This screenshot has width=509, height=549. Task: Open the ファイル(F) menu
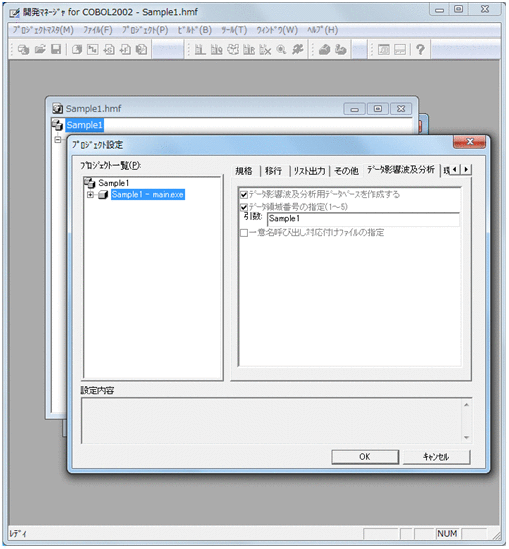98,30
